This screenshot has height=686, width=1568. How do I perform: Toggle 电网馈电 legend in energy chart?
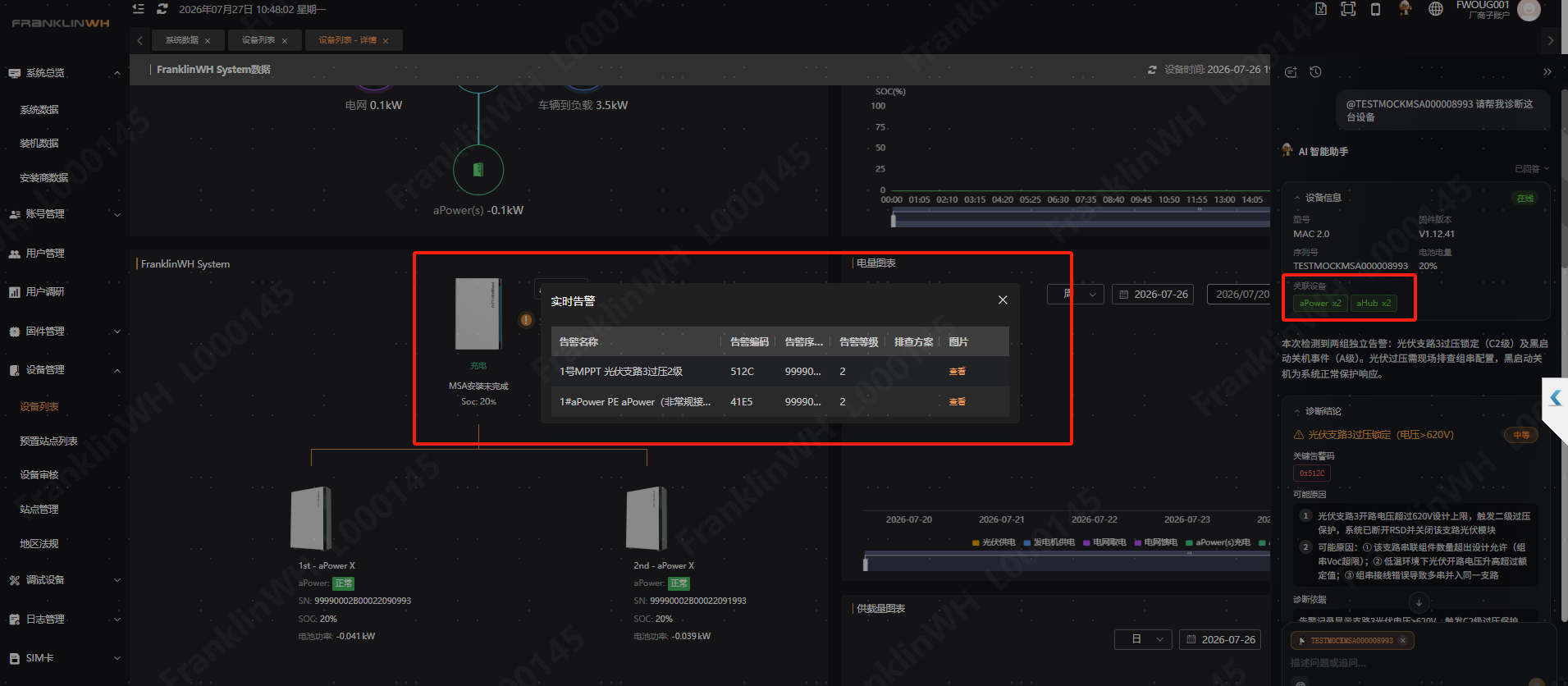(1156, 542)
